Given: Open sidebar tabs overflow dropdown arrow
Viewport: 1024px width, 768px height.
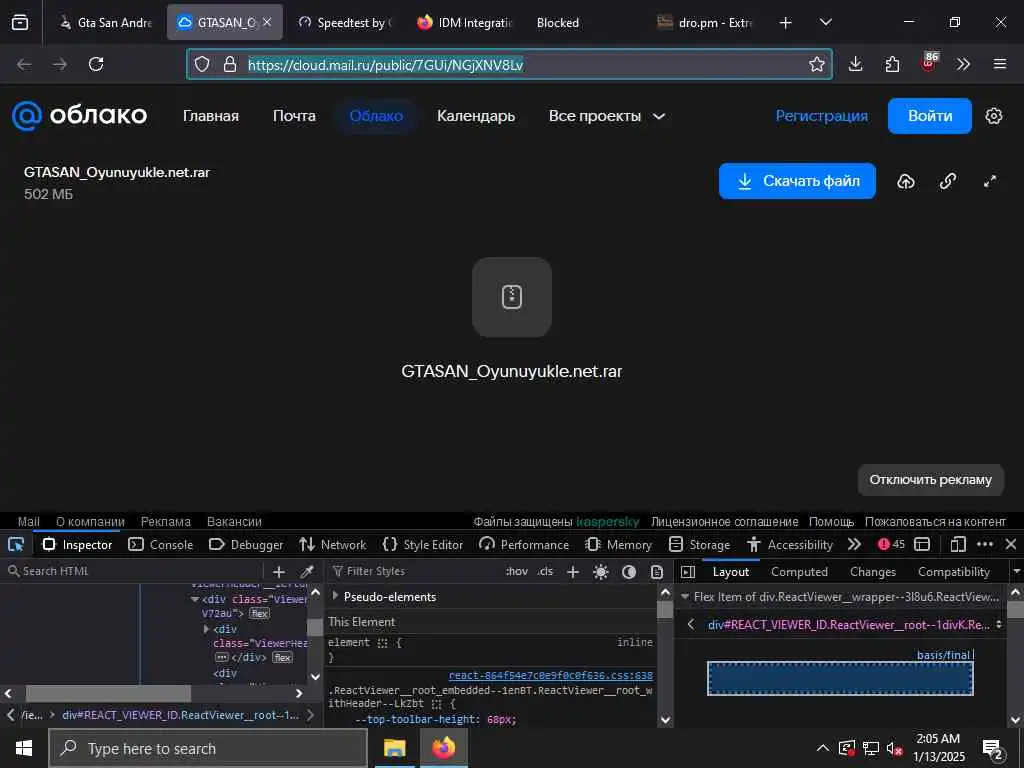Looking at the screenshot, I should coord(1016,571).
